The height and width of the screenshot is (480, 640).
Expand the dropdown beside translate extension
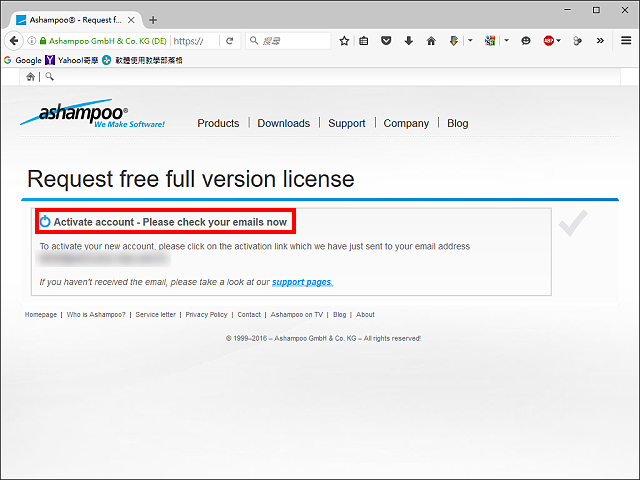(507, 40)
